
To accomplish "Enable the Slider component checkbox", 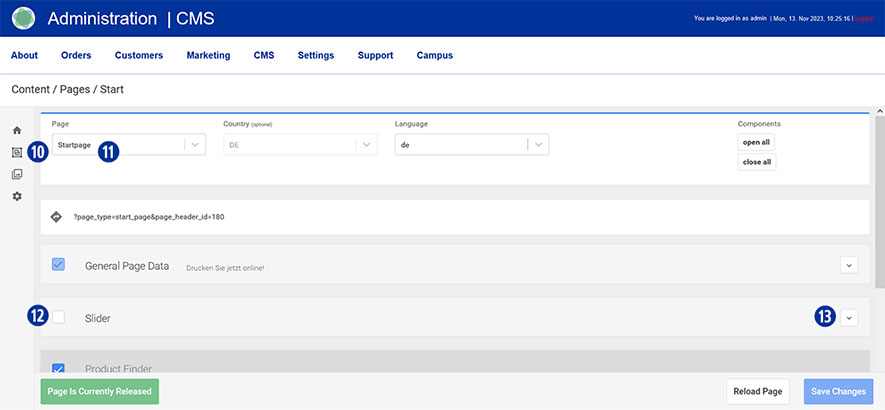I will (x=58, y=317).
